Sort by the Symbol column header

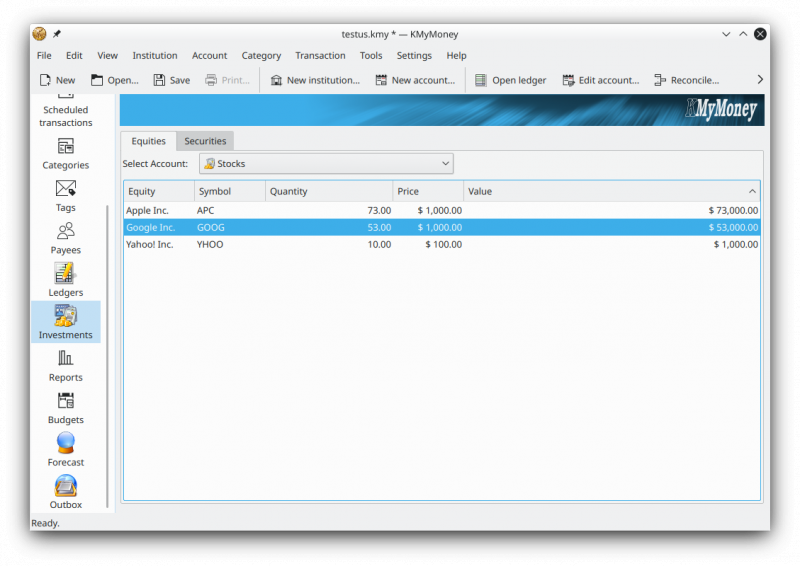(230, 191)
